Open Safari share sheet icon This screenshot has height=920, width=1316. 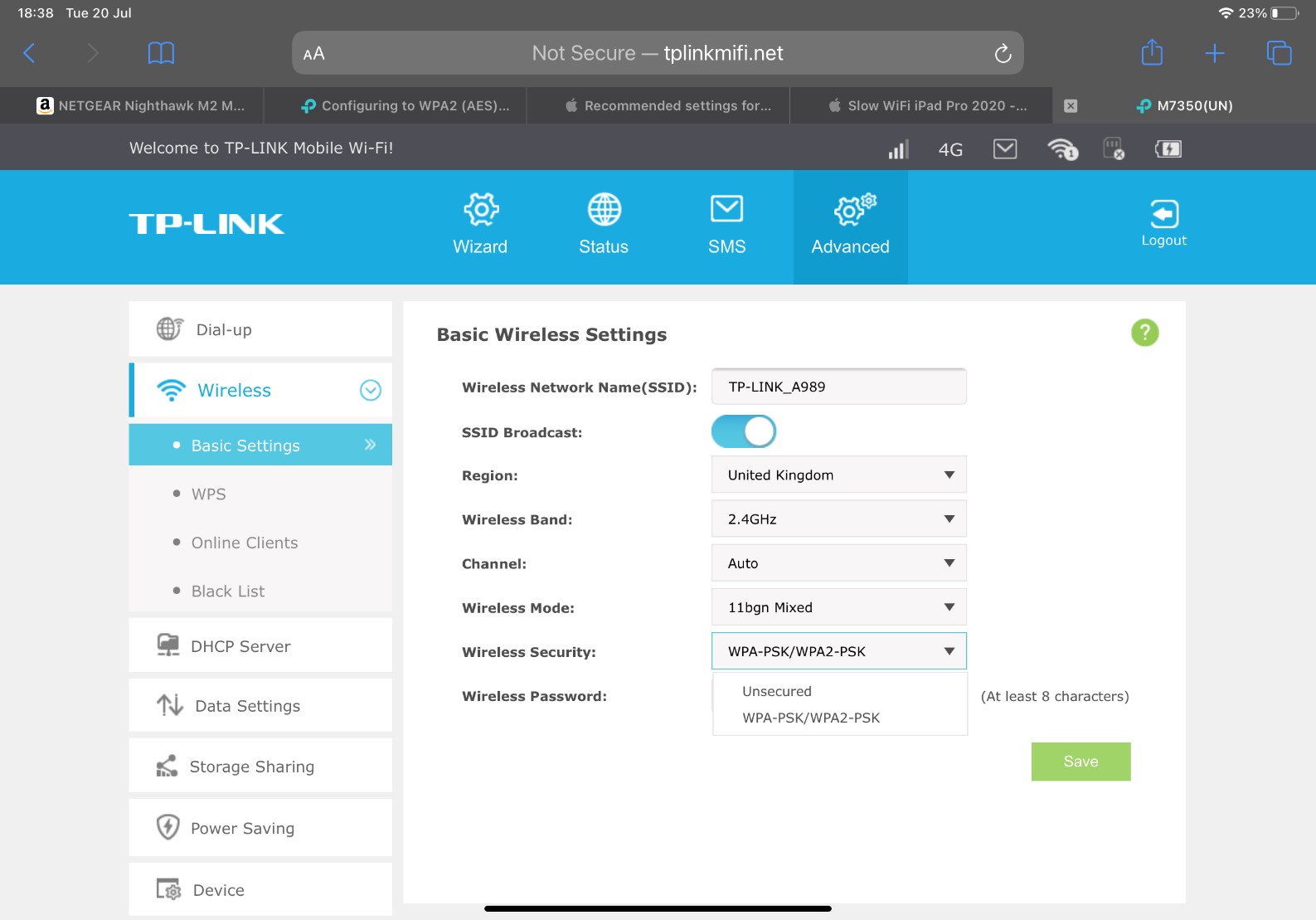pyautogui.click(x=1152, y=52)
